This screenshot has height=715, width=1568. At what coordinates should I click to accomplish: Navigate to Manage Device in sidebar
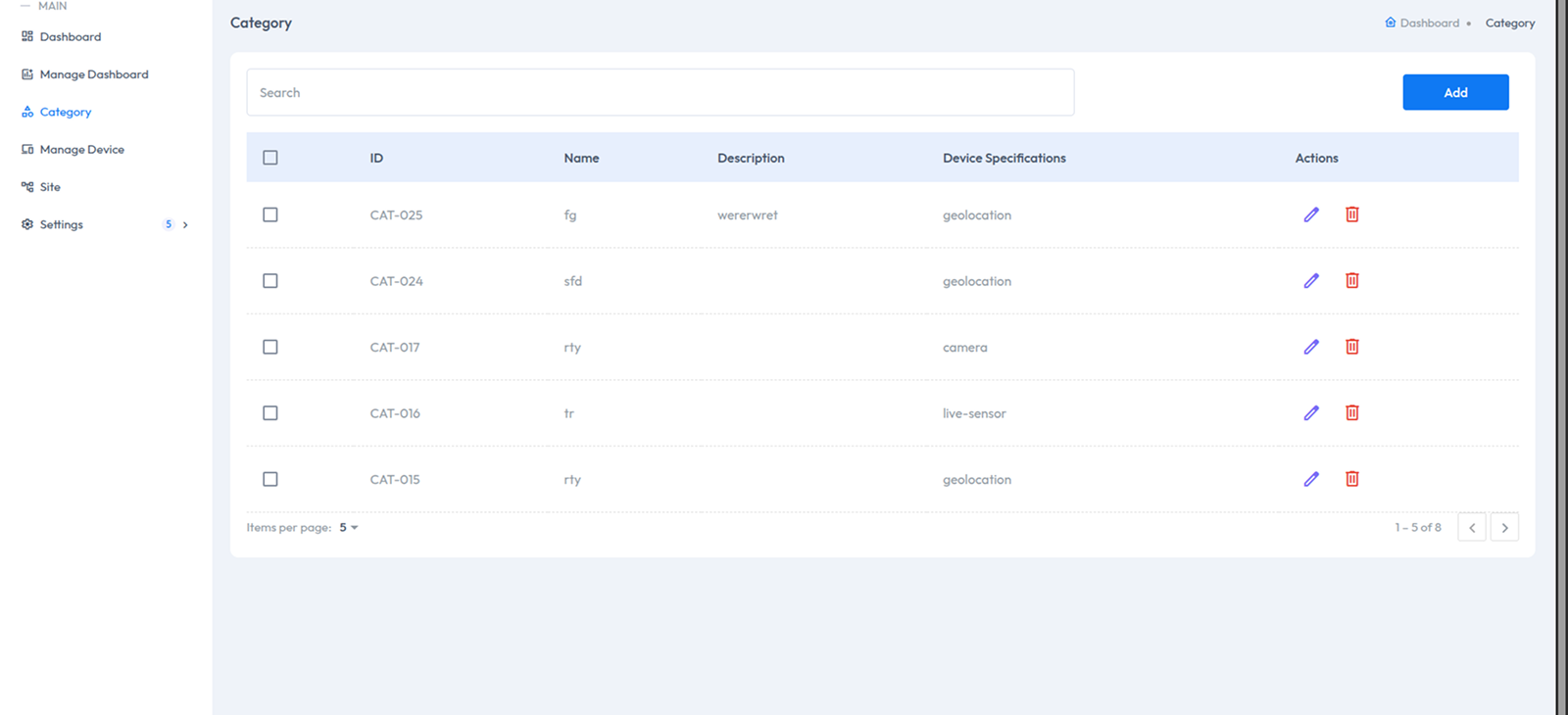tap(82, 150)
